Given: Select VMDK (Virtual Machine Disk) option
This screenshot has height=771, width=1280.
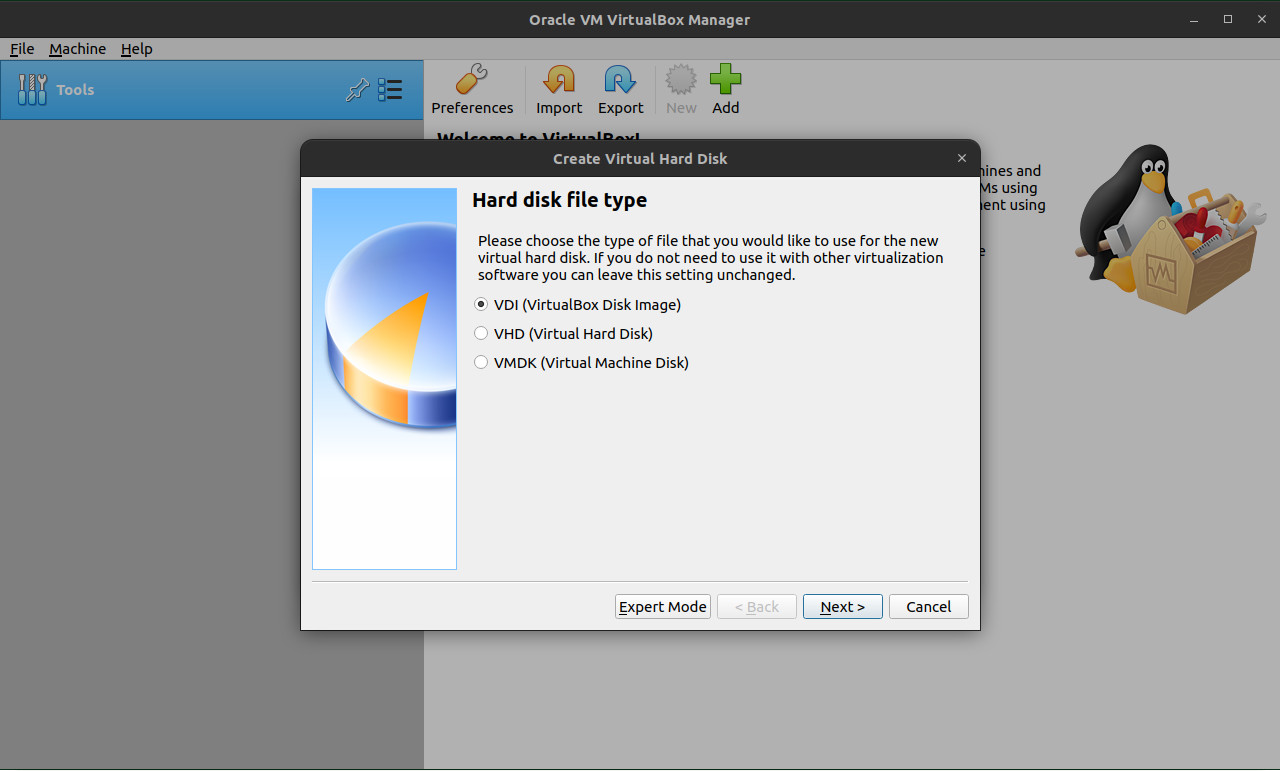Looking at the screenshot, I should pos(581,363).
